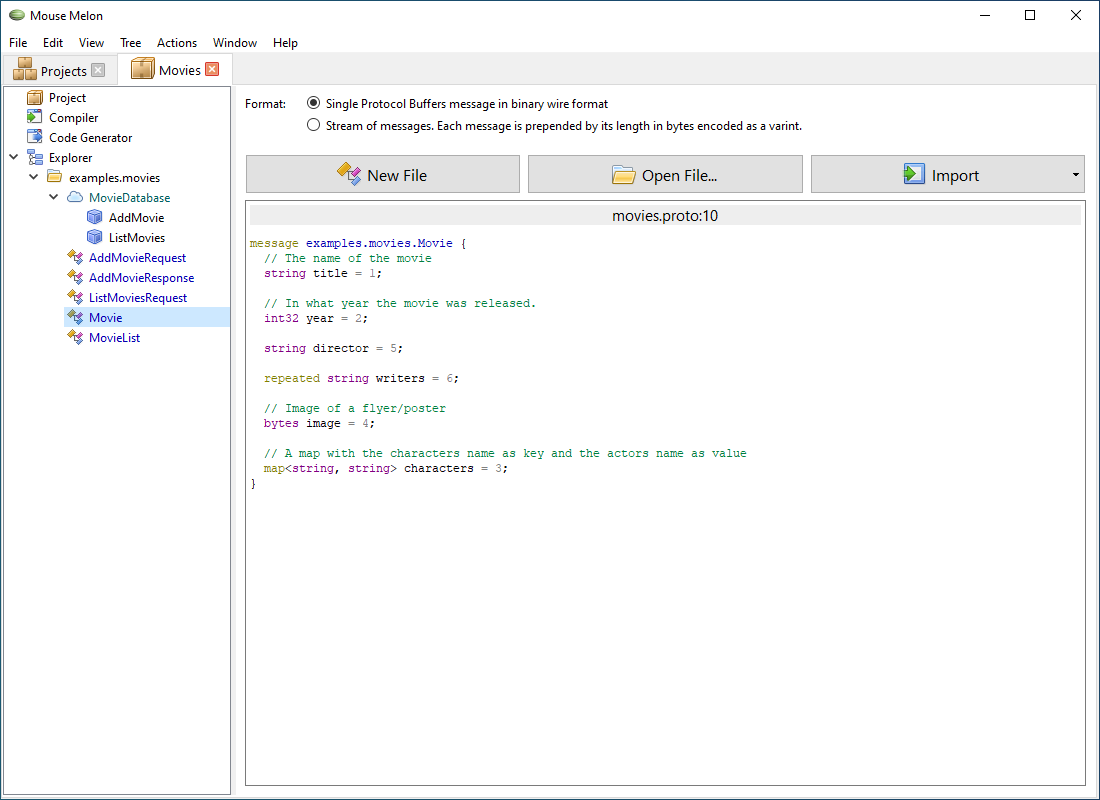This screenshot has height=800, width=1100.
Task: Click the ListMovies method cube icon
Action: click(x=94, y=237)
